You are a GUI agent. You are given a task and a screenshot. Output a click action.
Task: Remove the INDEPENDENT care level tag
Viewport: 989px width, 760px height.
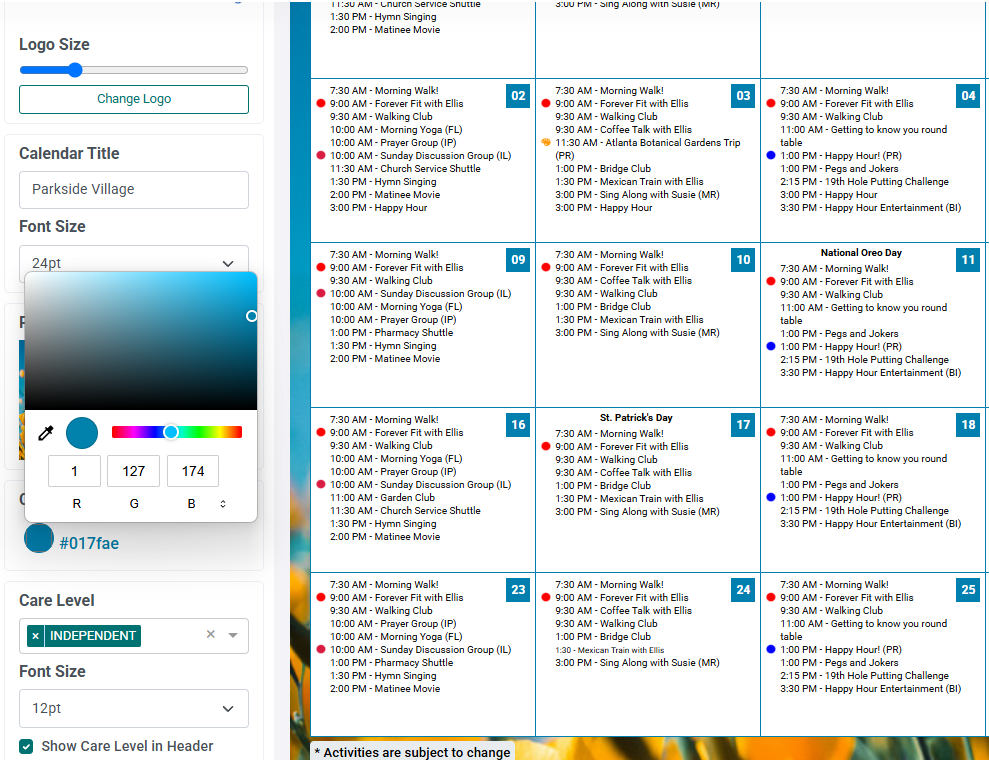tap(36, 636)
